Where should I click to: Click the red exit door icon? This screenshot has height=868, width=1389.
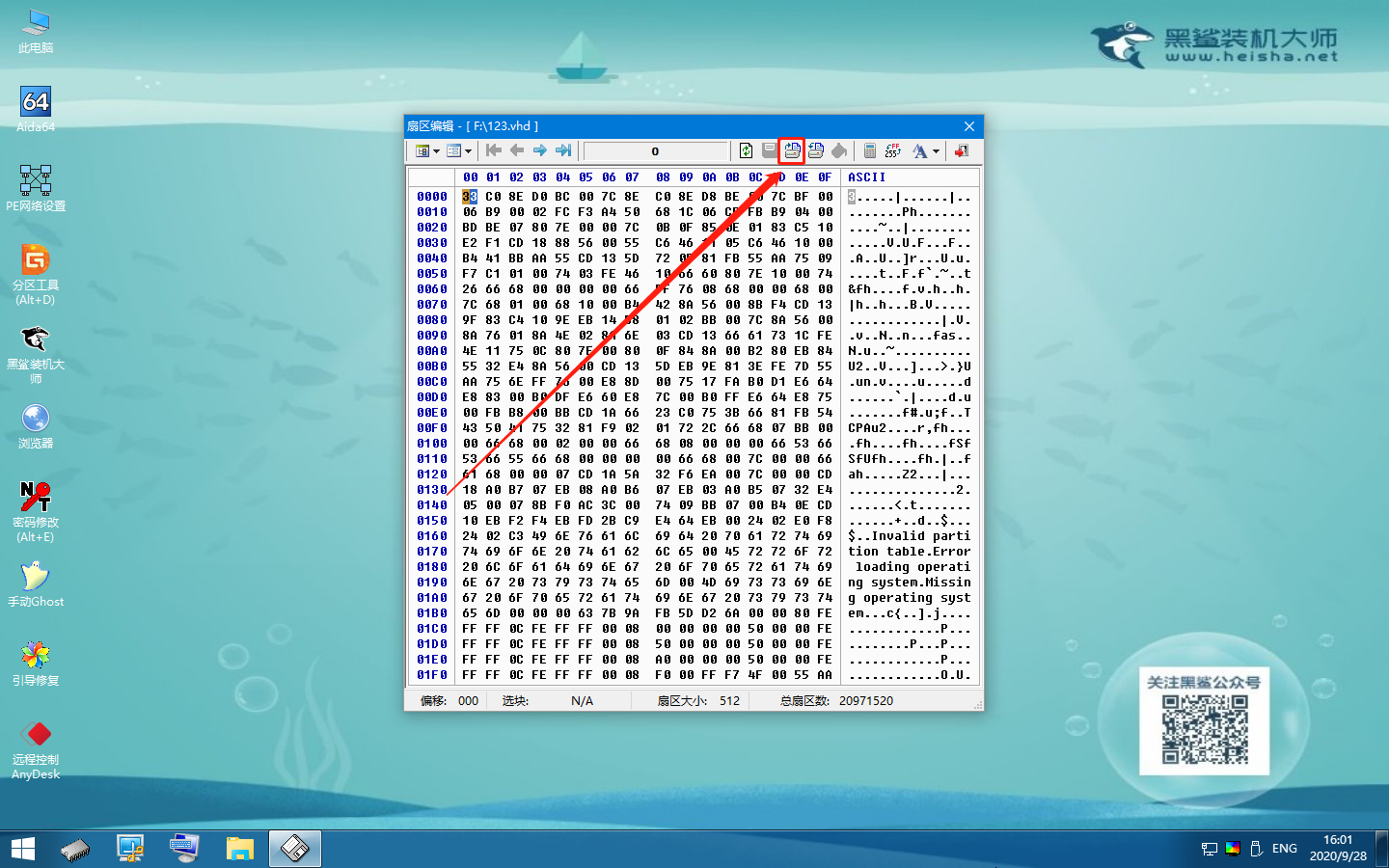962,150
